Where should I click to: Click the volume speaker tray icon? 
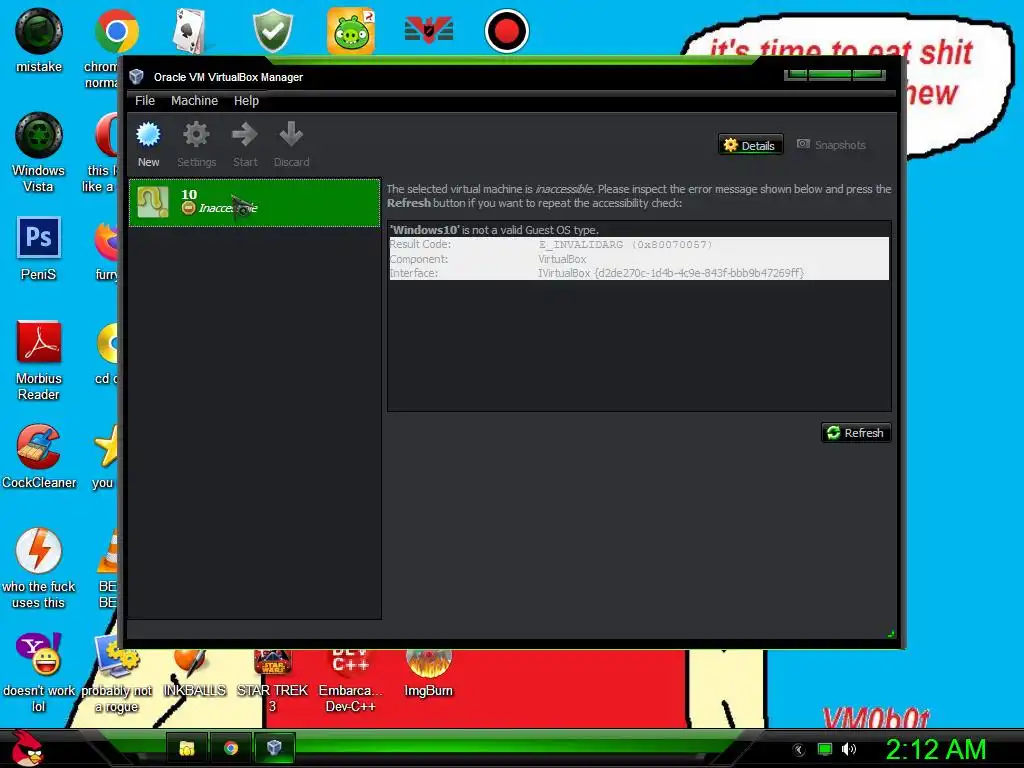pyautogui.click(x=848, y=749)
